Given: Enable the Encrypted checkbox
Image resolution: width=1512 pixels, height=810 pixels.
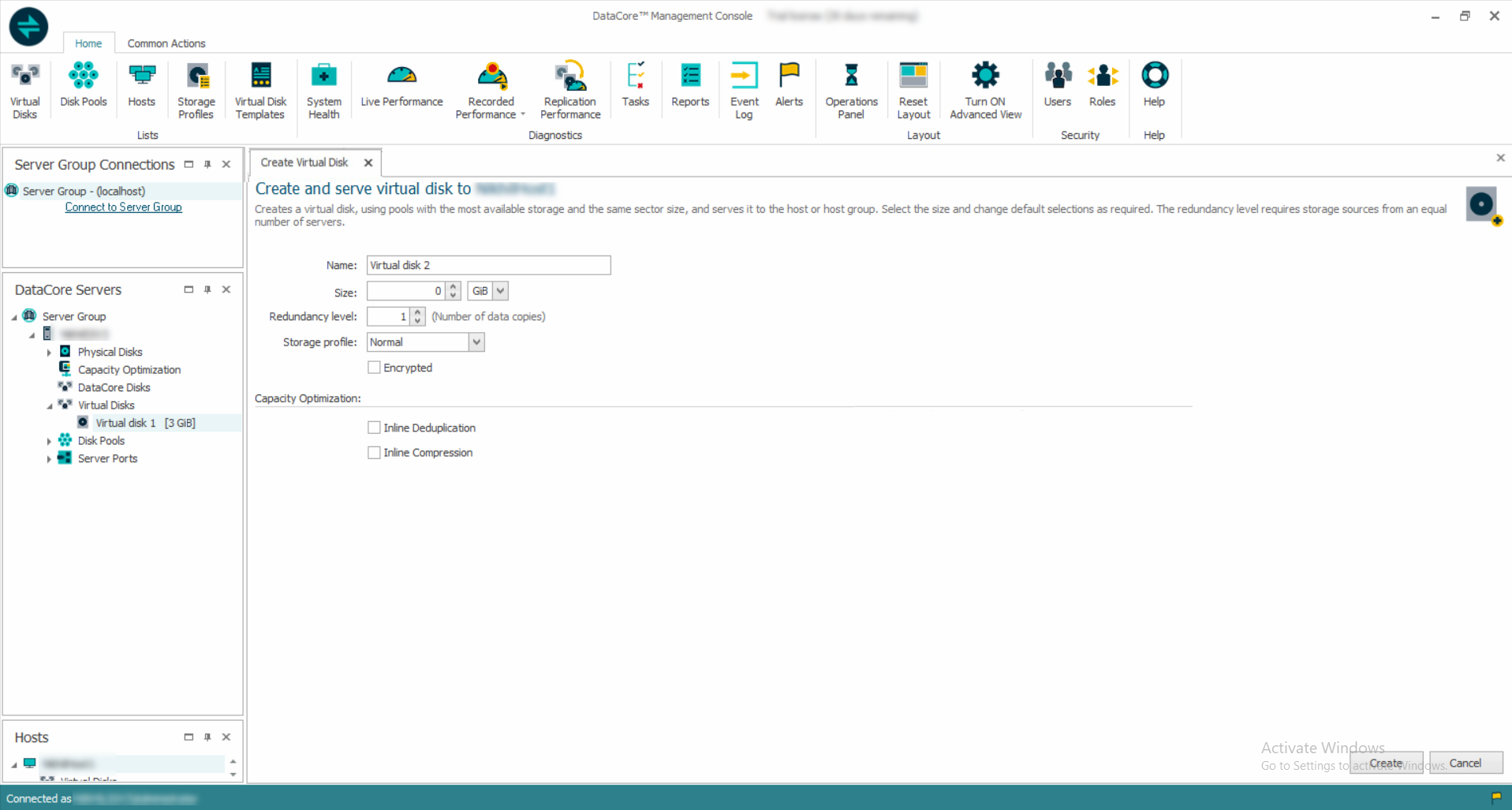Looking at the screenshot, I should (x=374, y=368).
